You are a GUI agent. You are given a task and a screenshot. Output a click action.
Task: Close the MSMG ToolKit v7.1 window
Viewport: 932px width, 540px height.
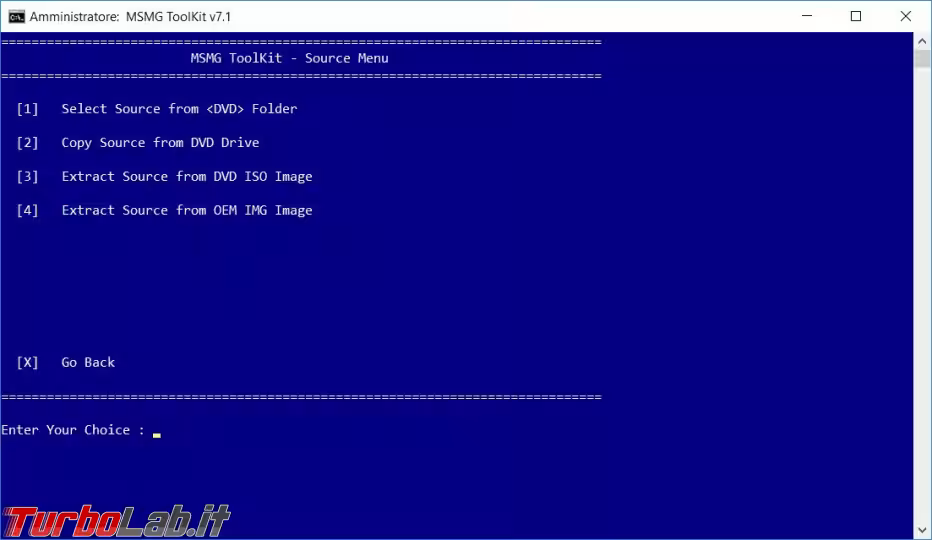[905, 16]
